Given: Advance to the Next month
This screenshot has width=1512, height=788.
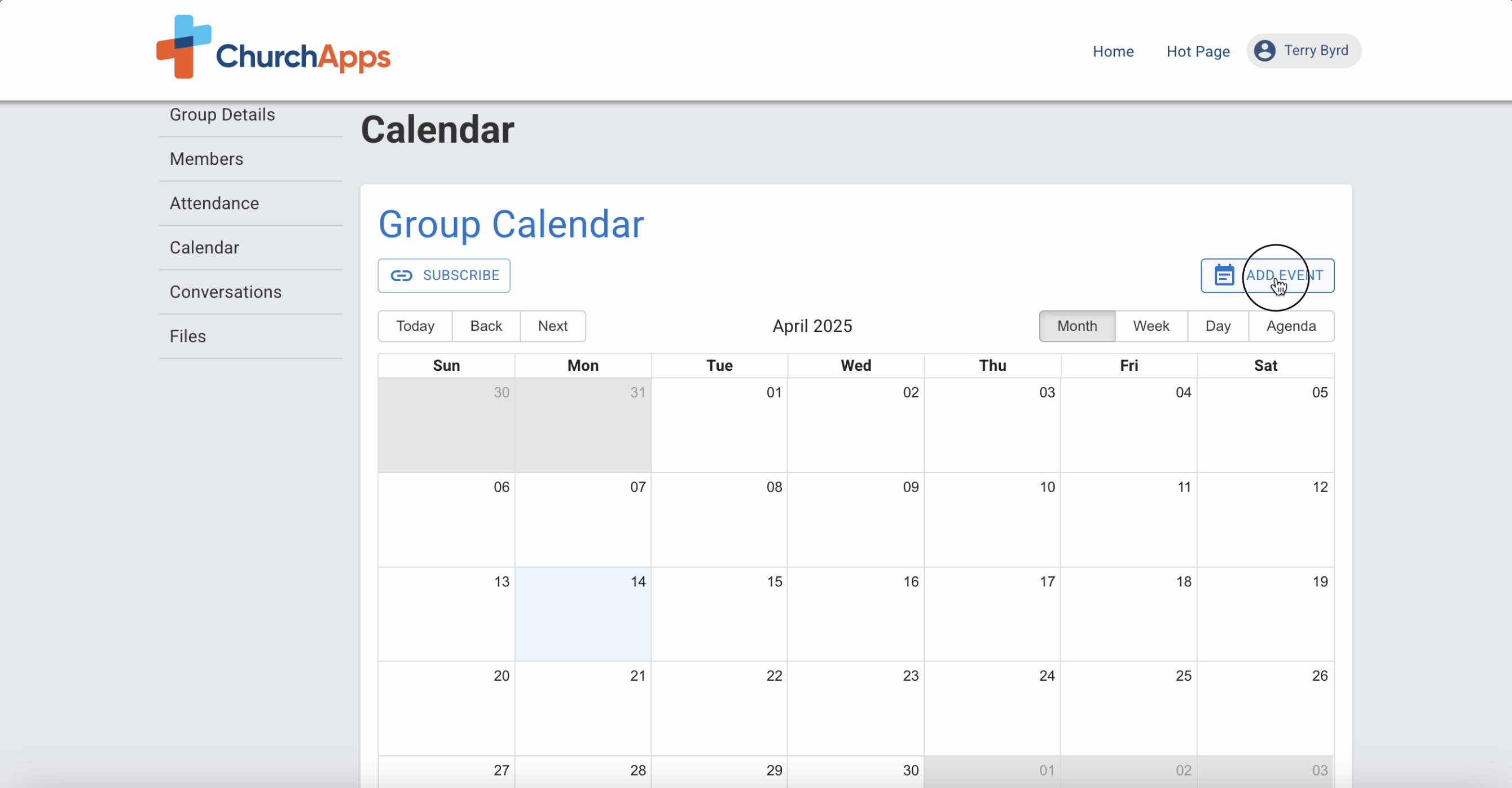Looking at the screenshot, I should 552,326.
